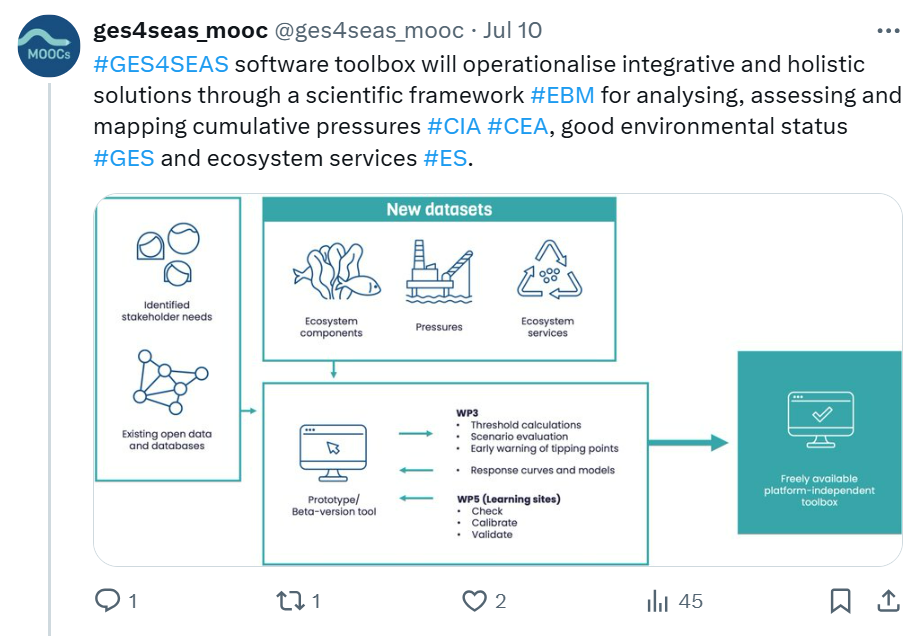Open ges4seas_mooc display name profile
This screenshot has width=917, height=636.
click(x=179, y=31)
